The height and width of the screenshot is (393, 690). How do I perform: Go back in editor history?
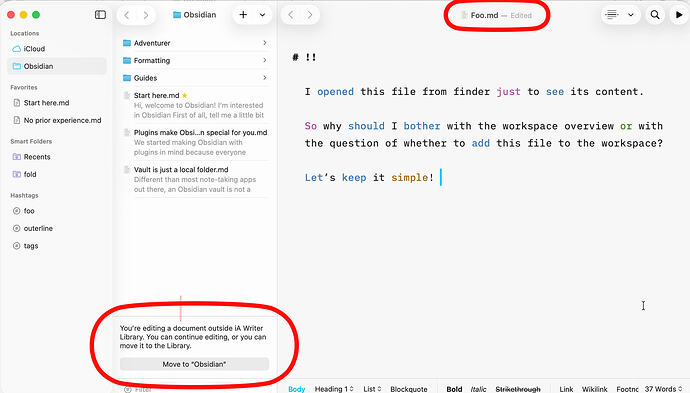290,15
